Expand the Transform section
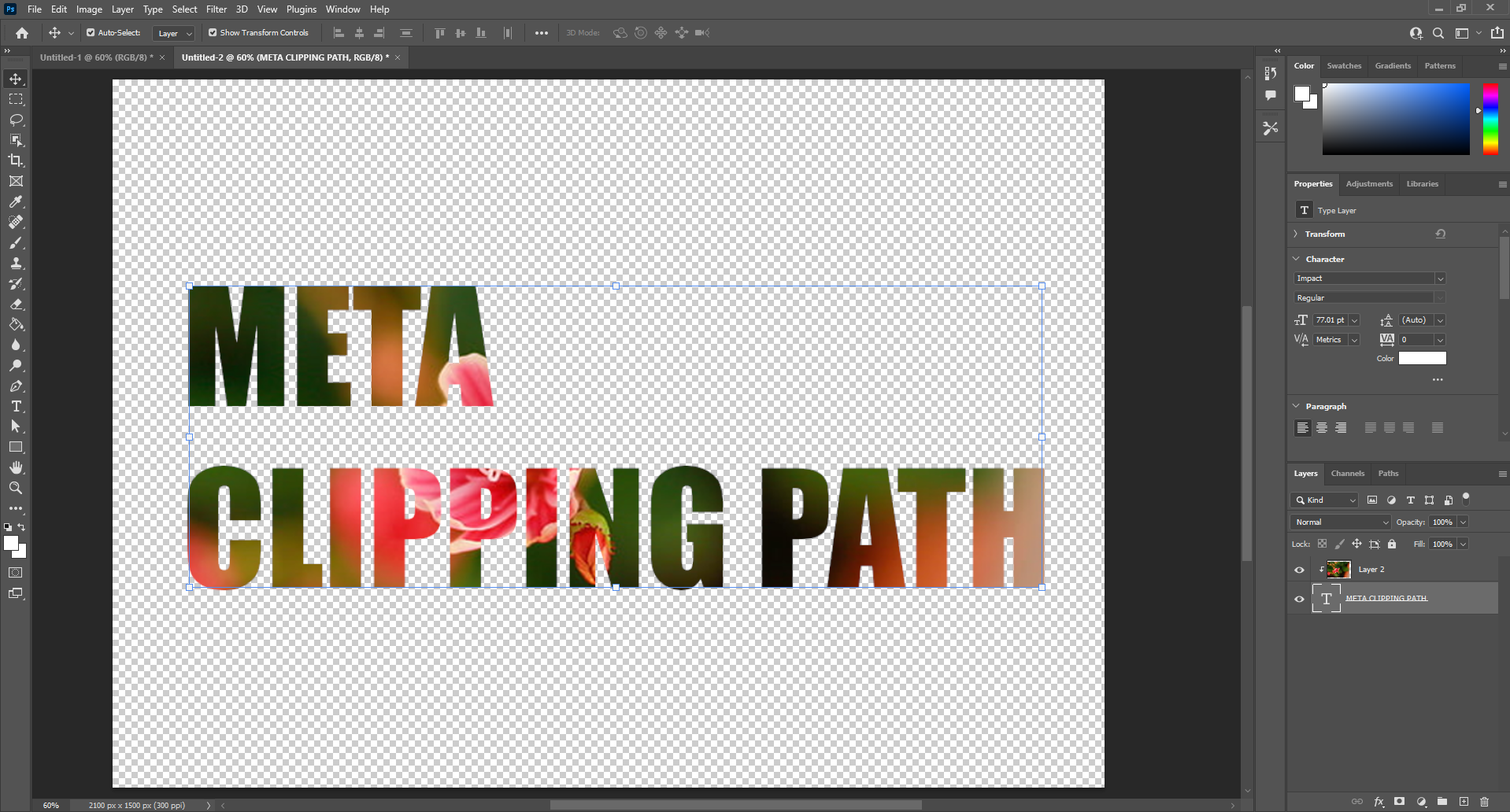 [1296, 234]
